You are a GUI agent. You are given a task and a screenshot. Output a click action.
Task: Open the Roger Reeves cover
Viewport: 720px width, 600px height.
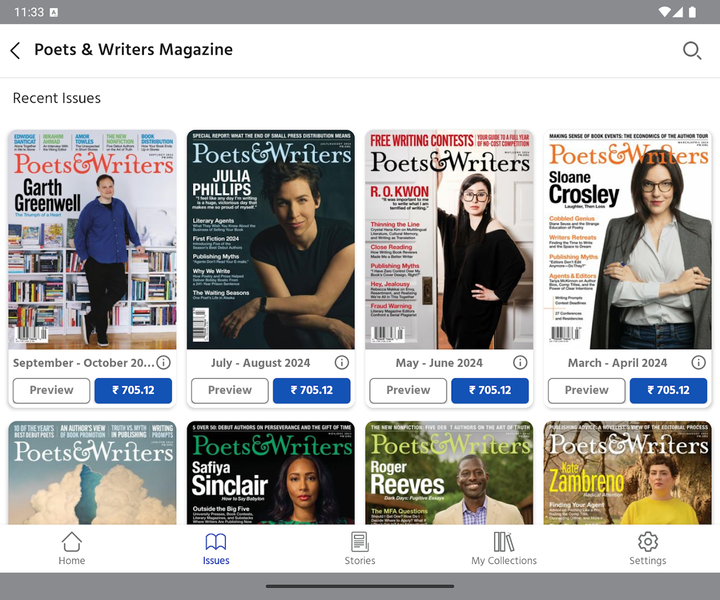pos(449,473)
